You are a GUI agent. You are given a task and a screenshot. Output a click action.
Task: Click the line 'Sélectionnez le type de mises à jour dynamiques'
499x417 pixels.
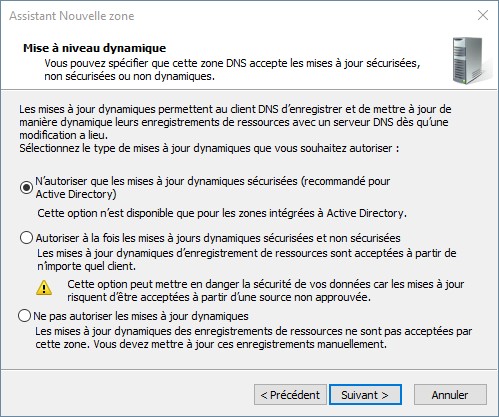[x=209, y=148]
